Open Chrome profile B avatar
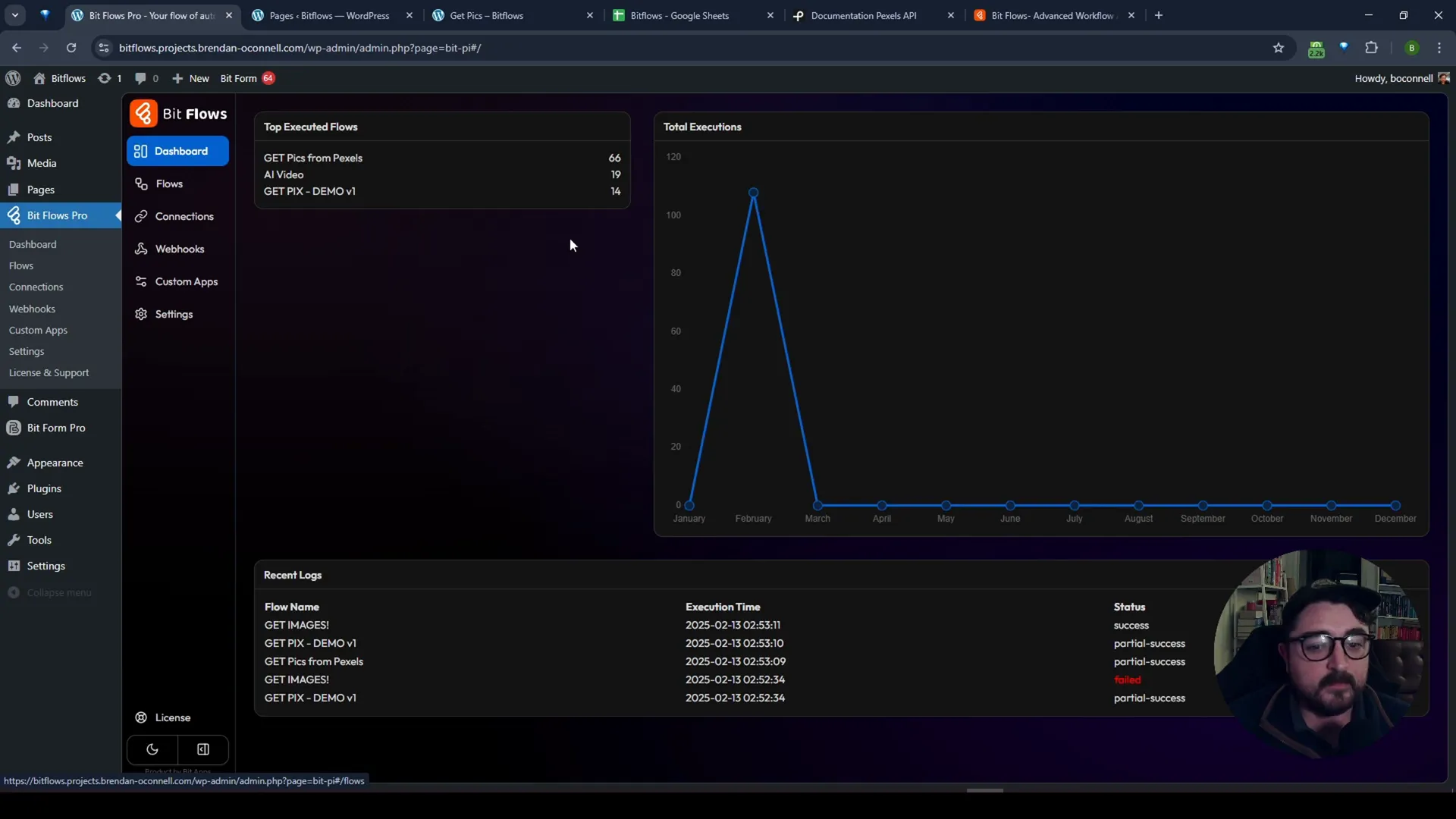Screen dimensions: 1456x819 tap(1411, 48)
